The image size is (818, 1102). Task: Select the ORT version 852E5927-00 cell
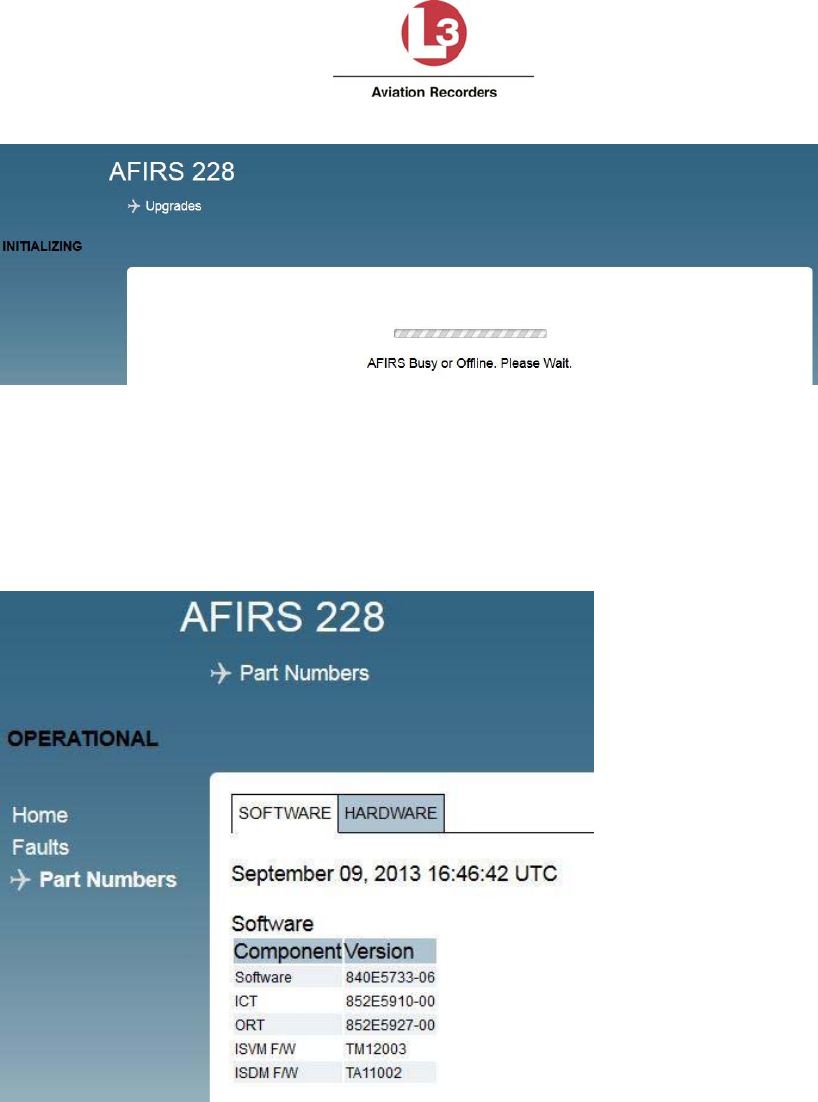pyautogui.click(x=390, y=1025)
